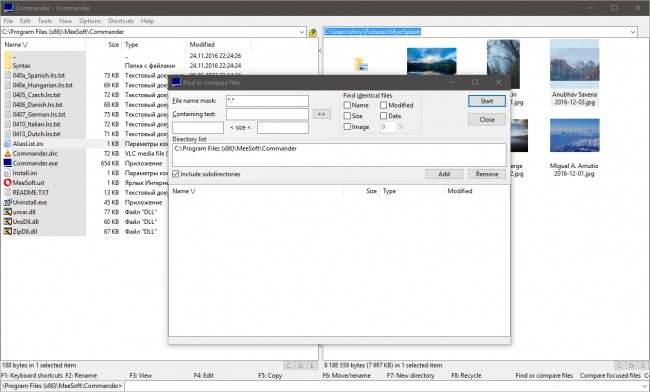Click the go-up folder icon beside left path

coord(313,32)
